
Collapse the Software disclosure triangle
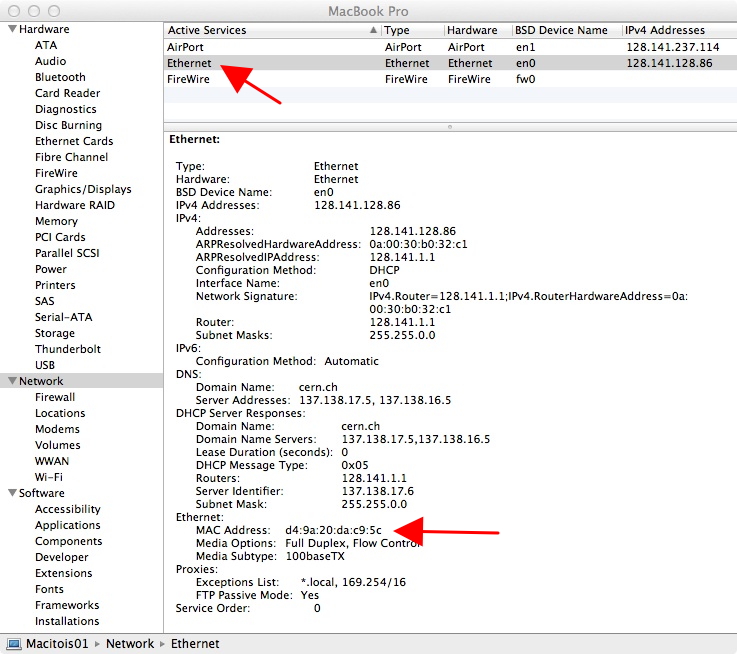(13, 493)
